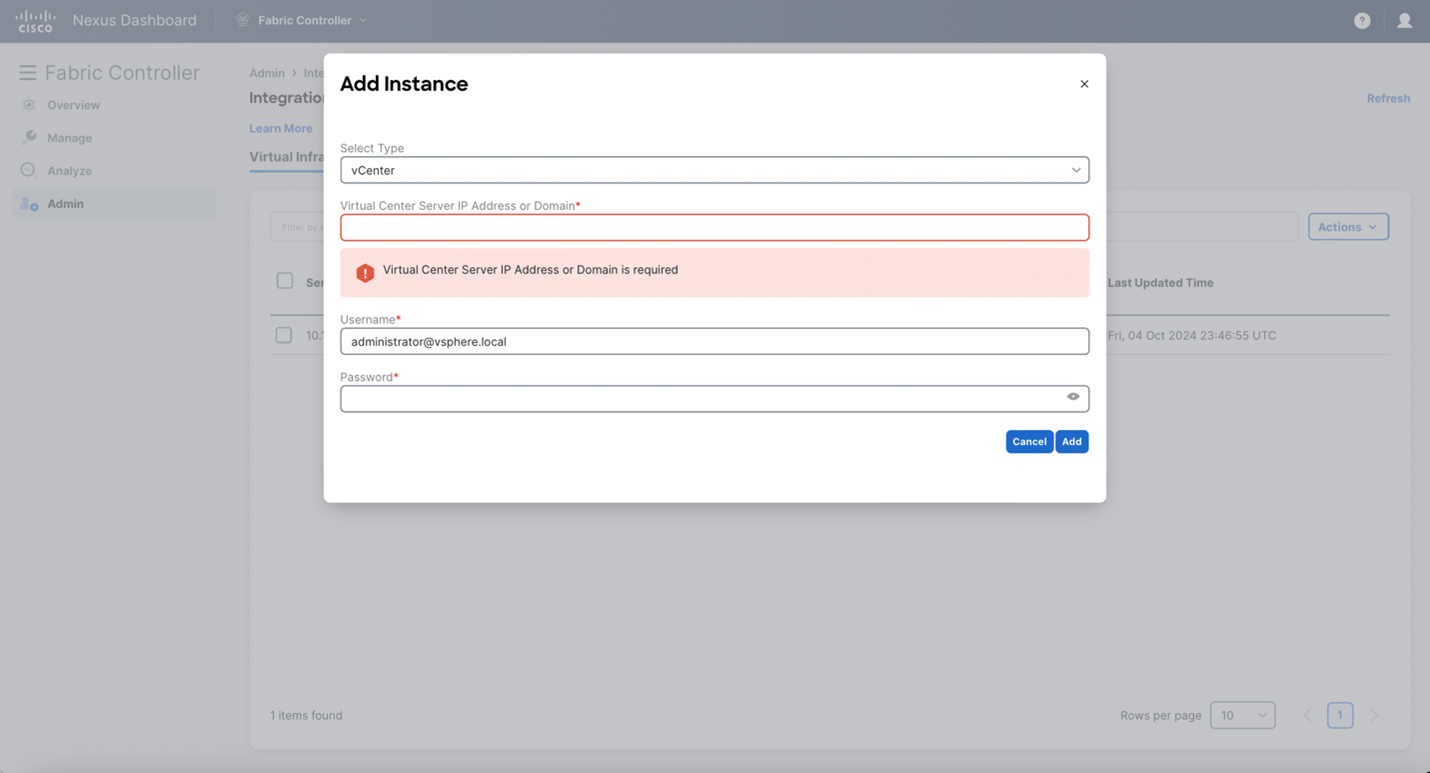The height and width of the screenshot is (773, 1430).
Task: Go to next page arrow
Action: (x=1374, y=715)
